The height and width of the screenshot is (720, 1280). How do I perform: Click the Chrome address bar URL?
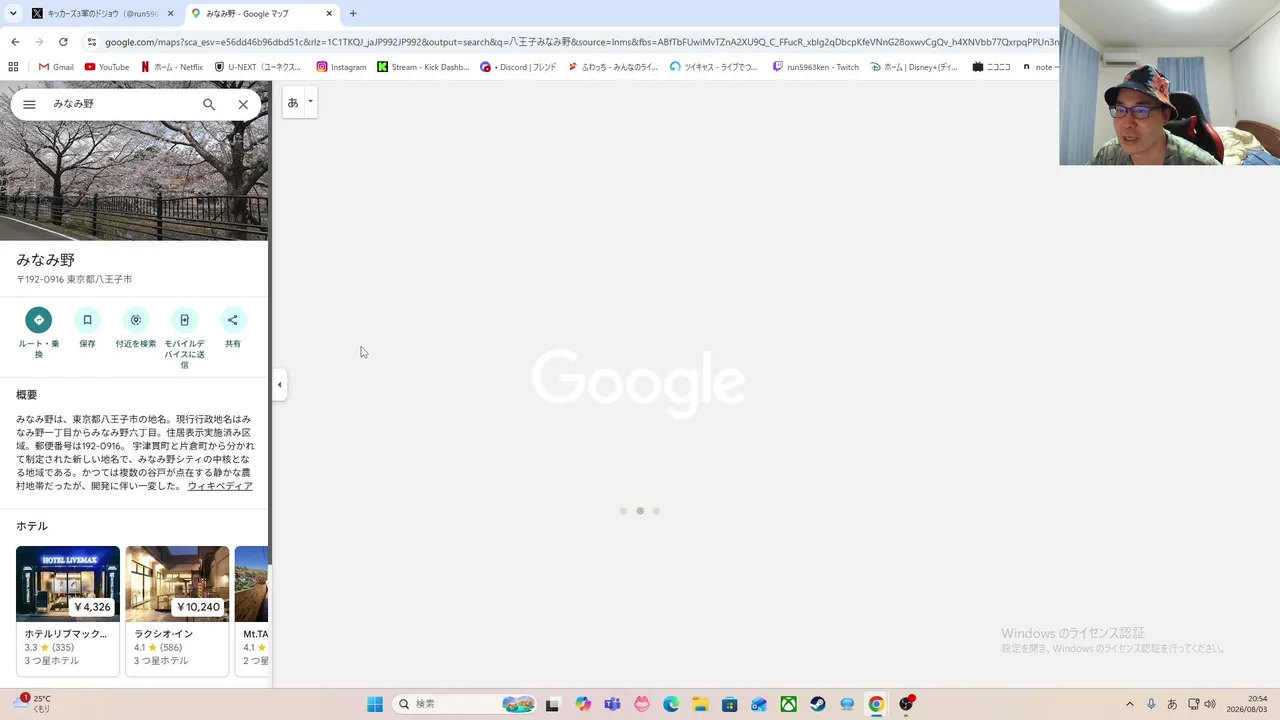(x=580, y=42)
